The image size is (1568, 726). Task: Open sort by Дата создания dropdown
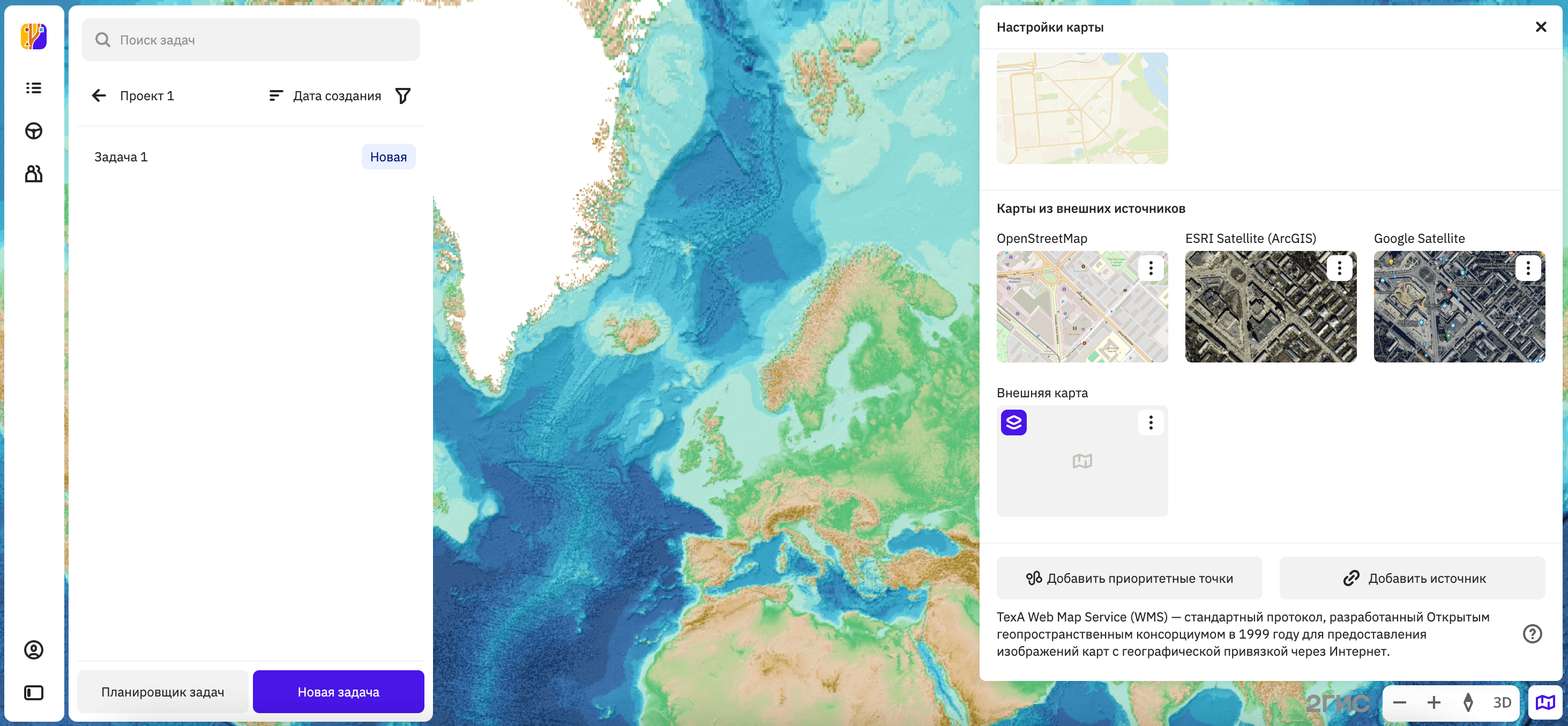click(x=326, y=95)
